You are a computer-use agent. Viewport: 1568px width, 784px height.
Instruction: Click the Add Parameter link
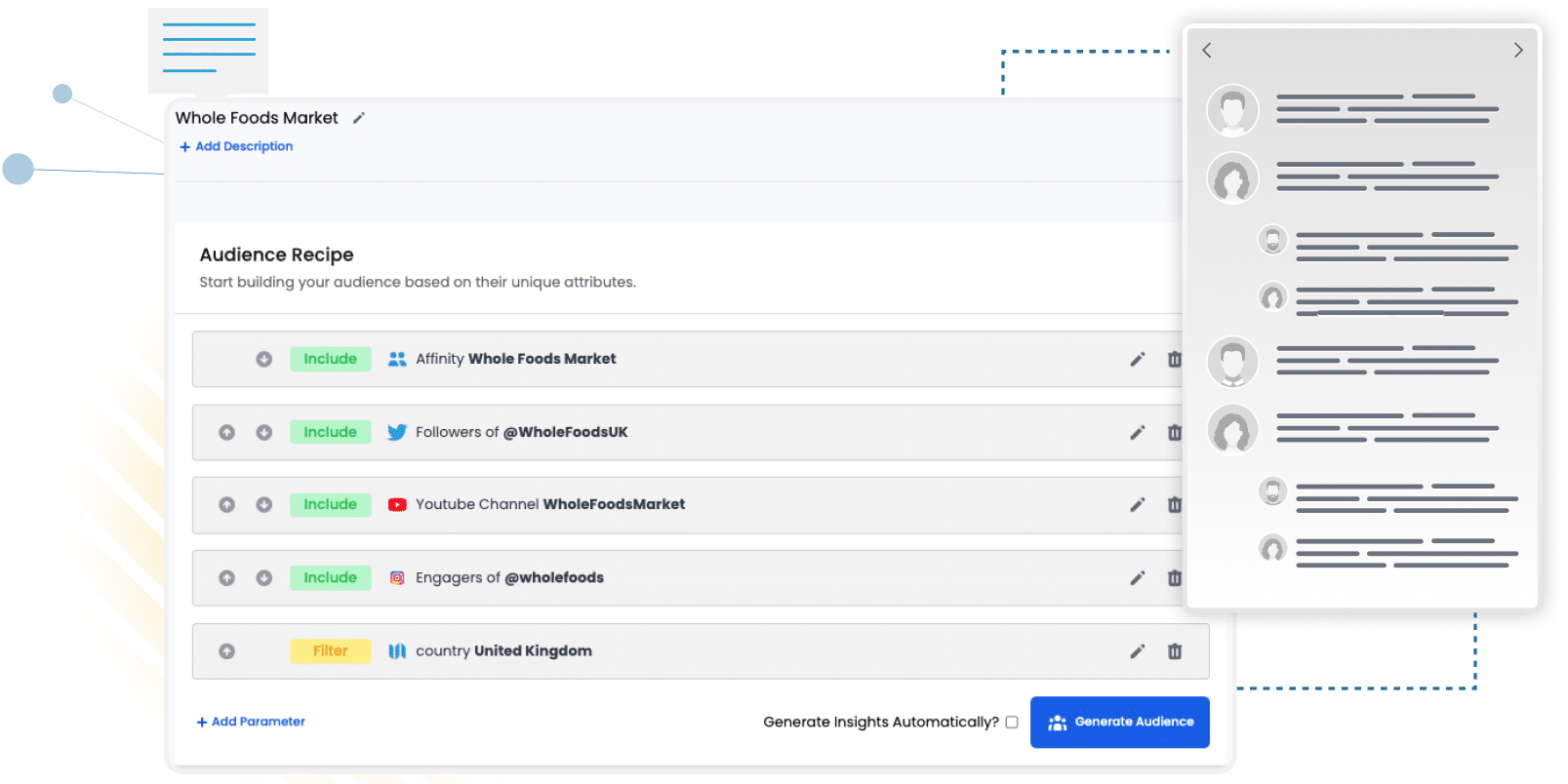coord(251,722)
